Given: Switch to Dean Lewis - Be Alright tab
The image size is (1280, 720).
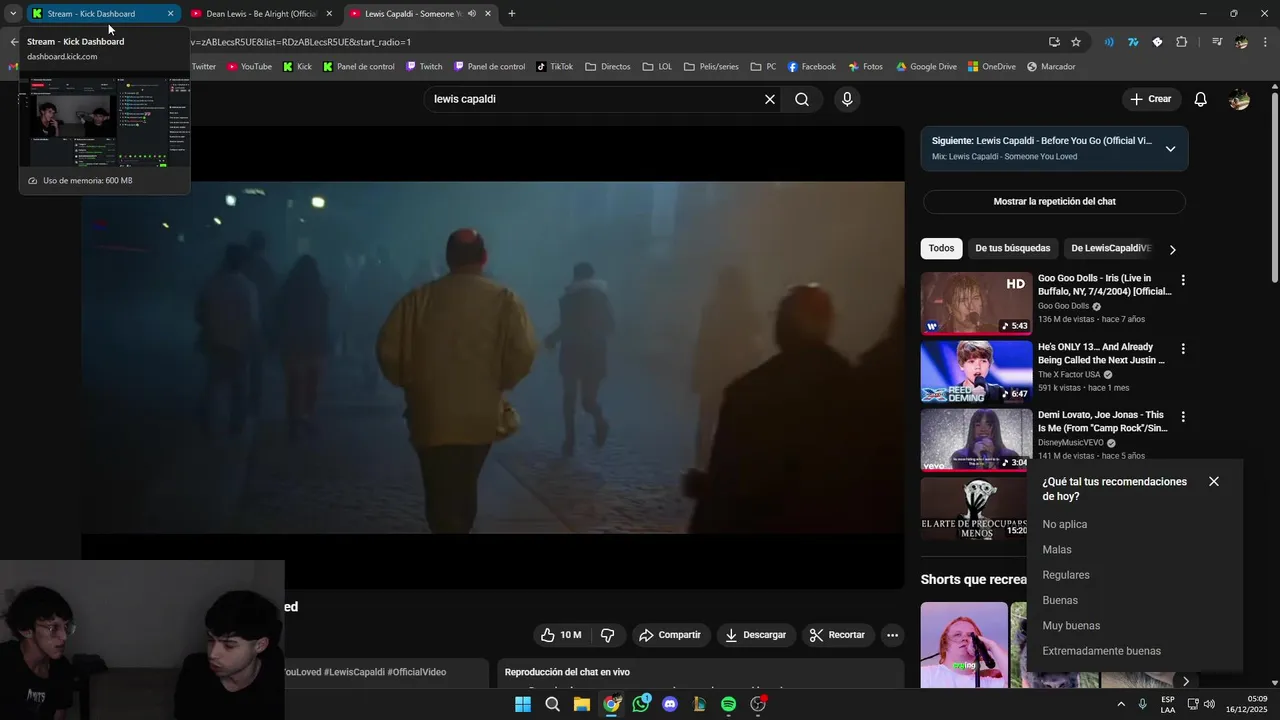Looking at the screenshot, I should coord(262,14).
